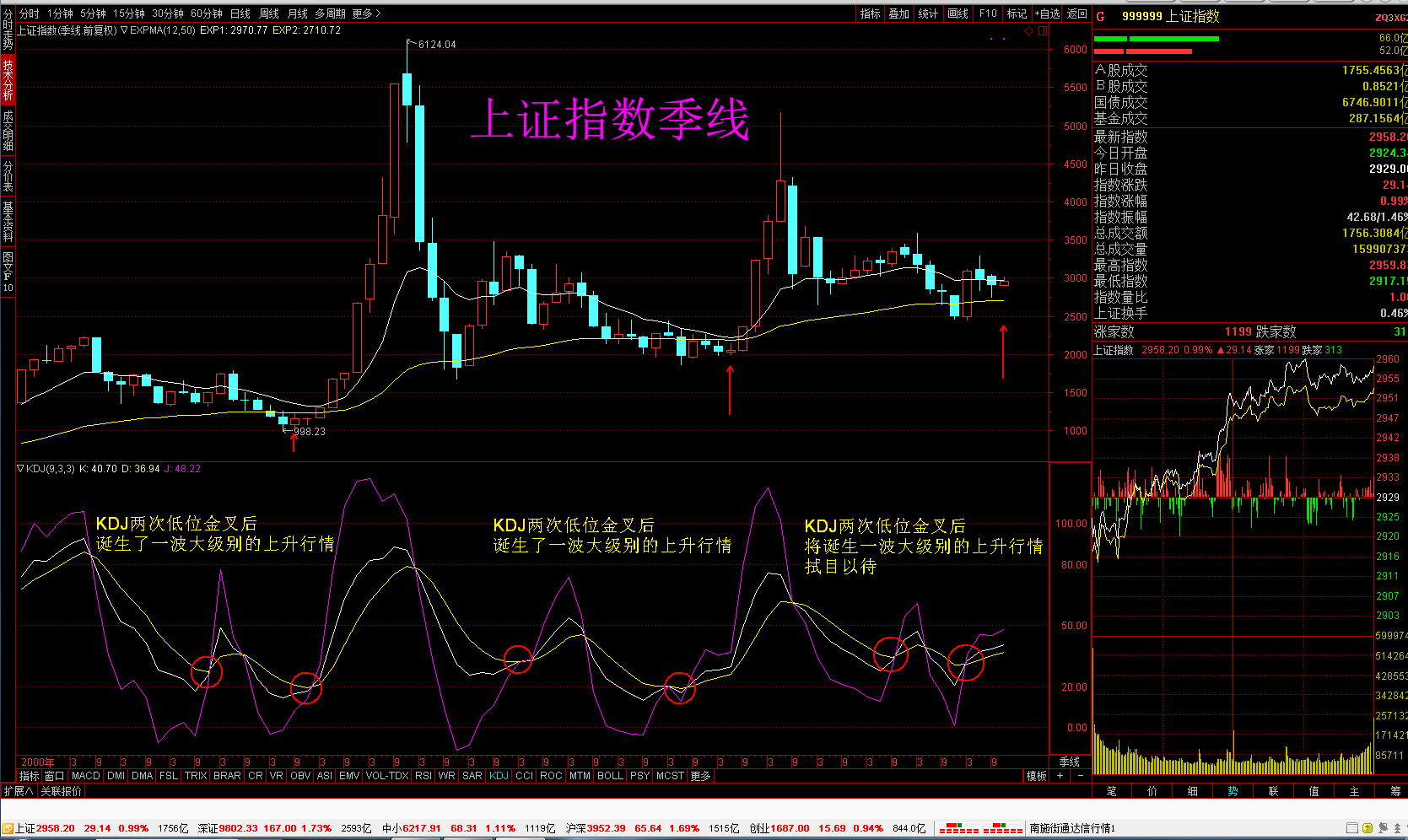Select the RSI indicator
Viewport: 1408px width, 840px height.
point(423,775)
